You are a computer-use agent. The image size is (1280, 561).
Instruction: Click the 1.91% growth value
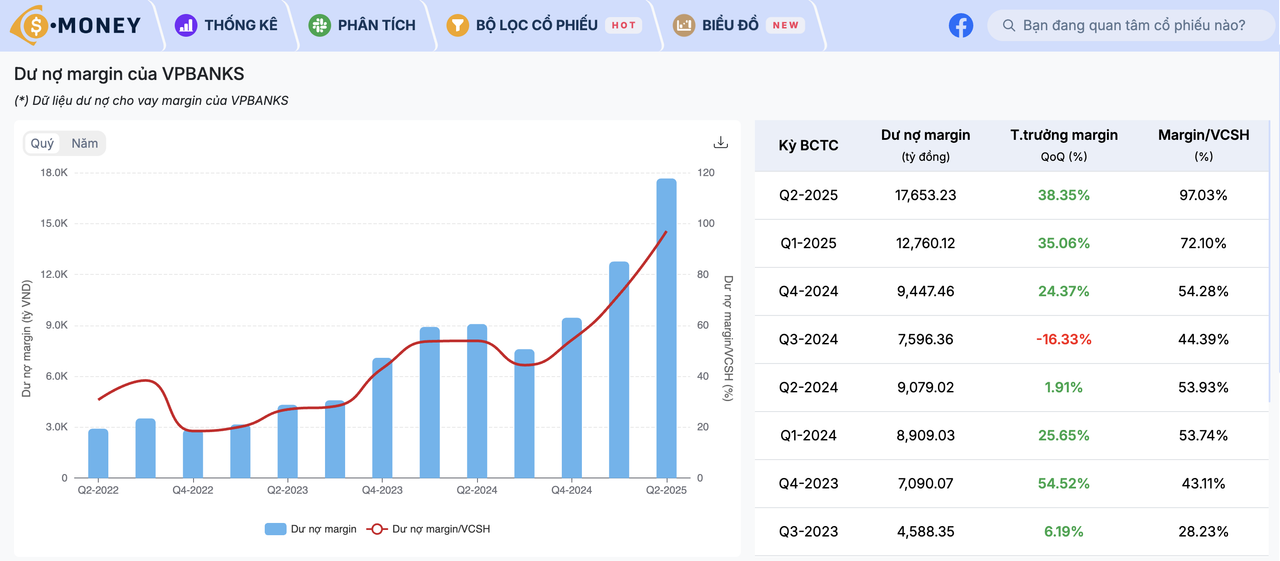[x=1064, y=387]
